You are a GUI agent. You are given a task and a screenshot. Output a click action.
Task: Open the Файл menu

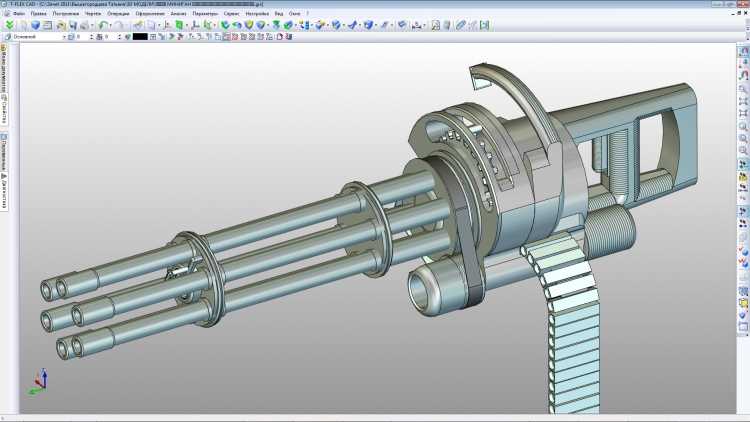pyautogui.click(x=19, y=14)
